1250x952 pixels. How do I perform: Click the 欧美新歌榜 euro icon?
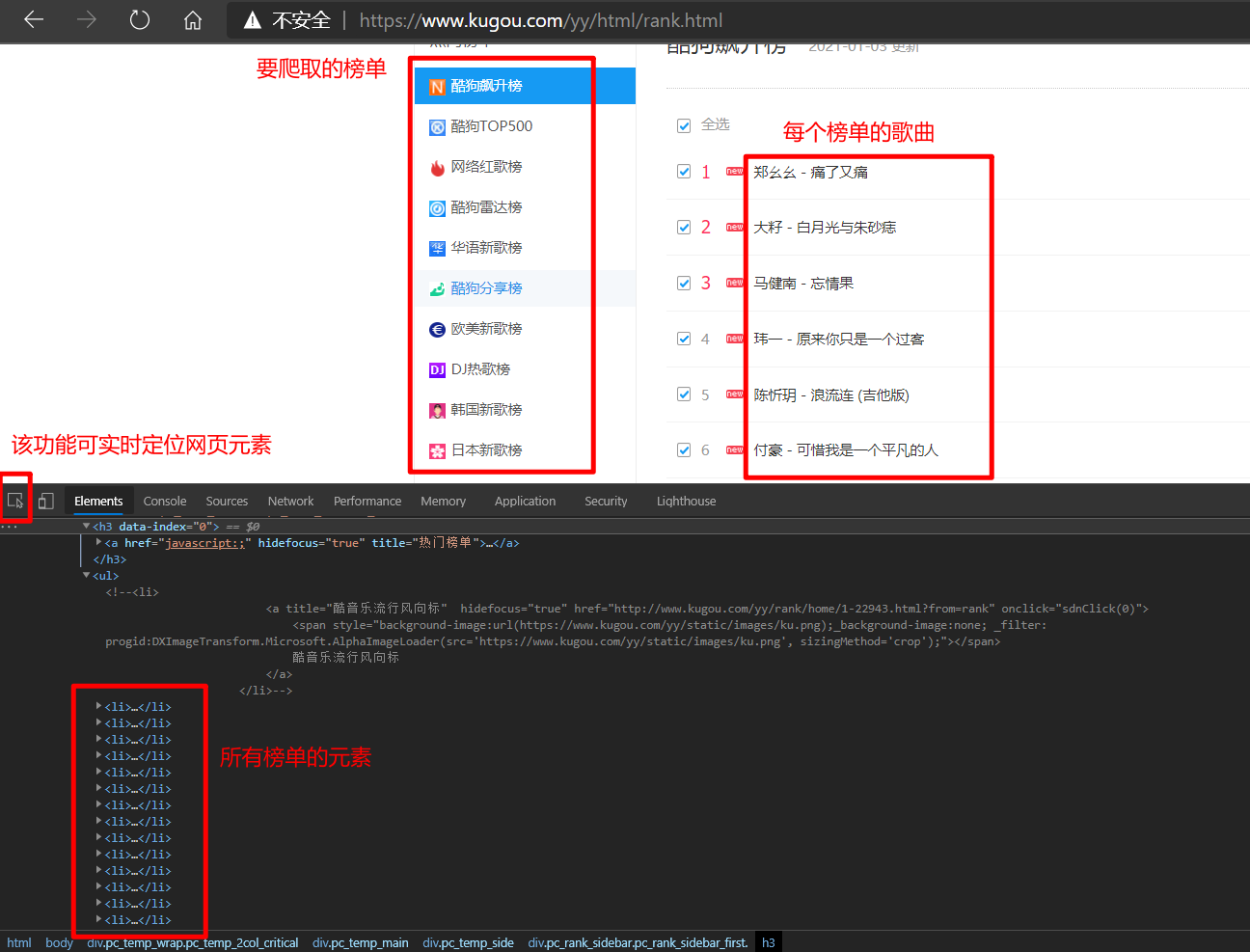(x=437, y=330)
